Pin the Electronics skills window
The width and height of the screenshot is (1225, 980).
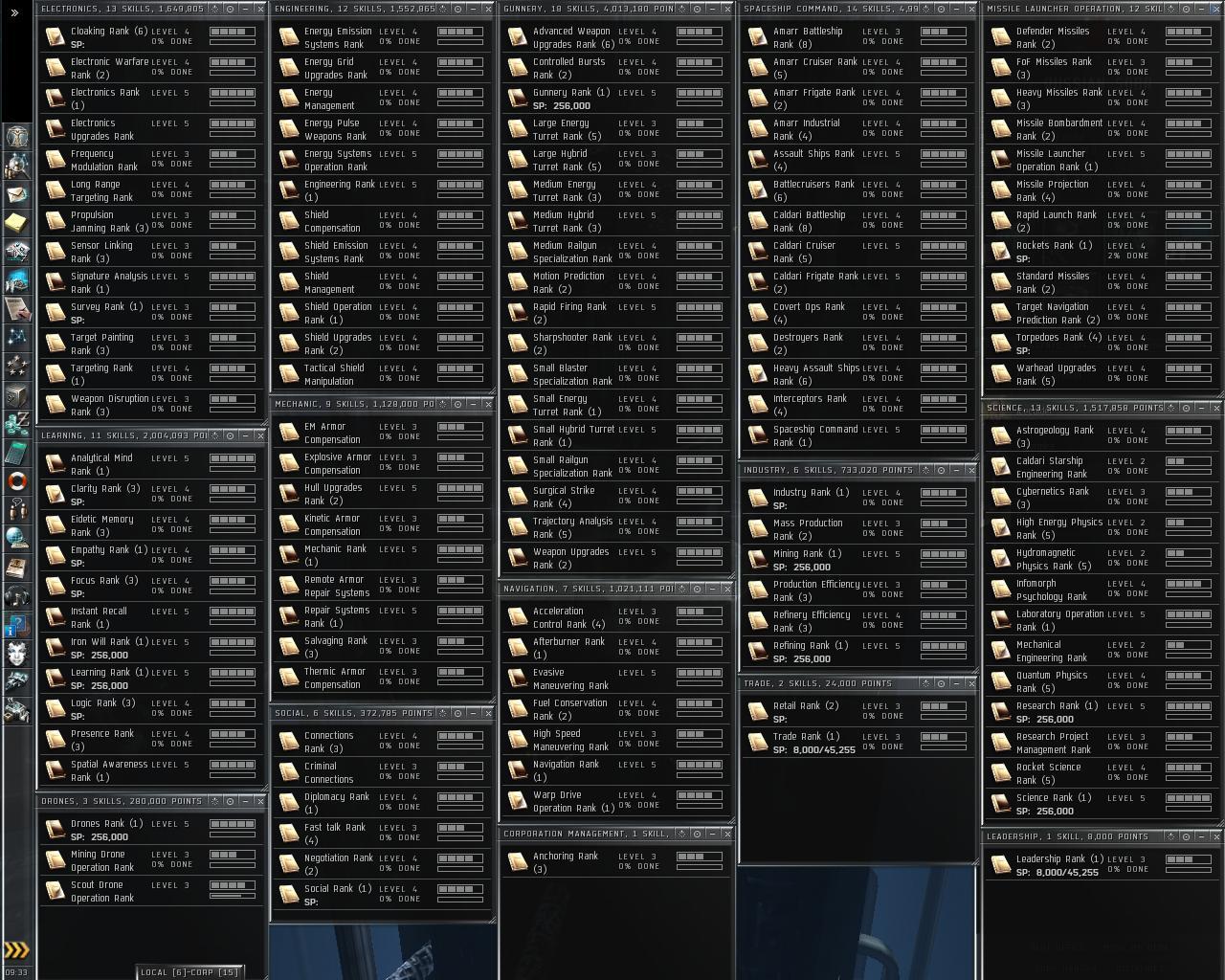tap(230, 8)
